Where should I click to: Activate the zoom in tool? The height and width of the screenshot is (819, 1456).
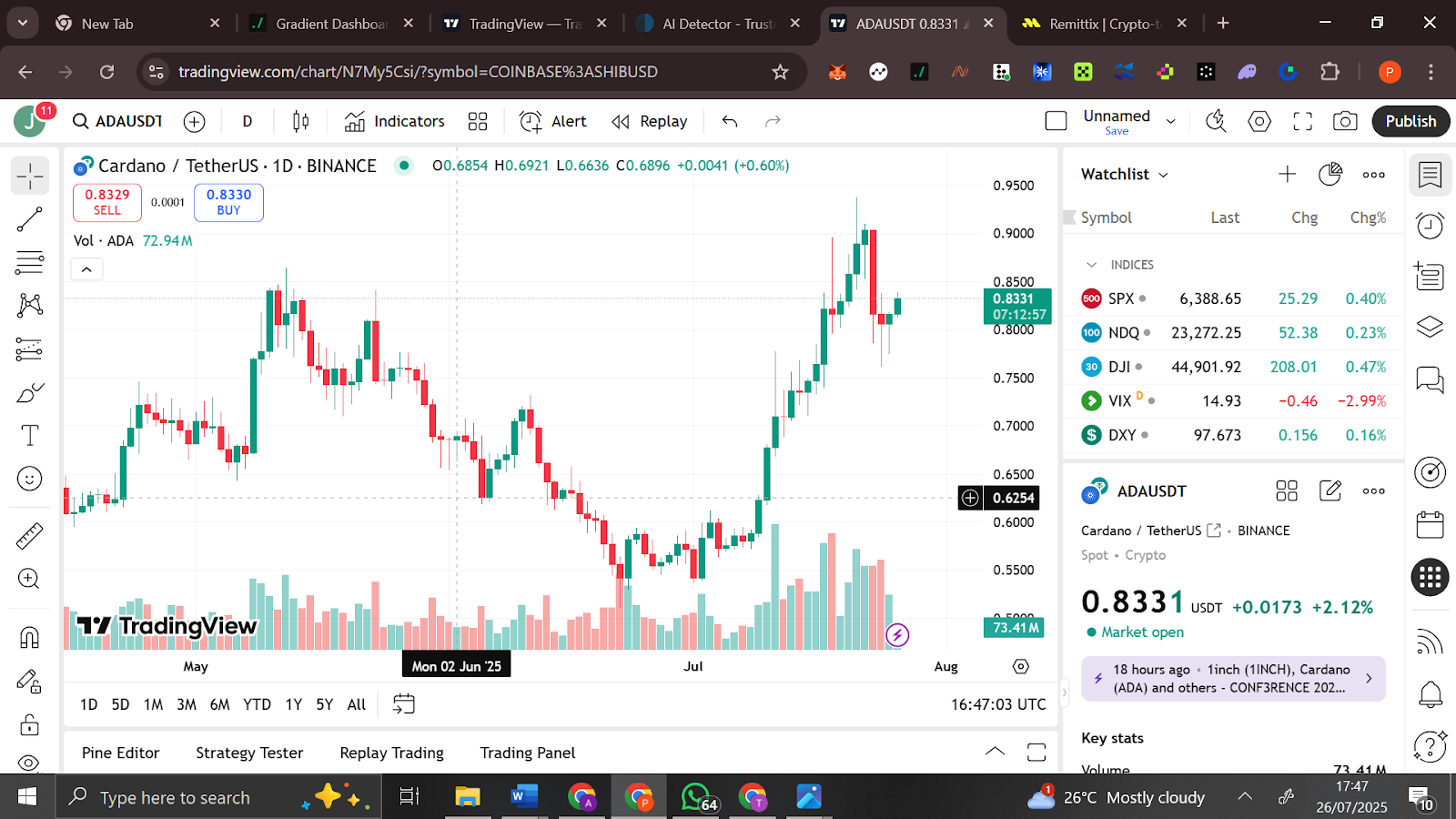29,579
